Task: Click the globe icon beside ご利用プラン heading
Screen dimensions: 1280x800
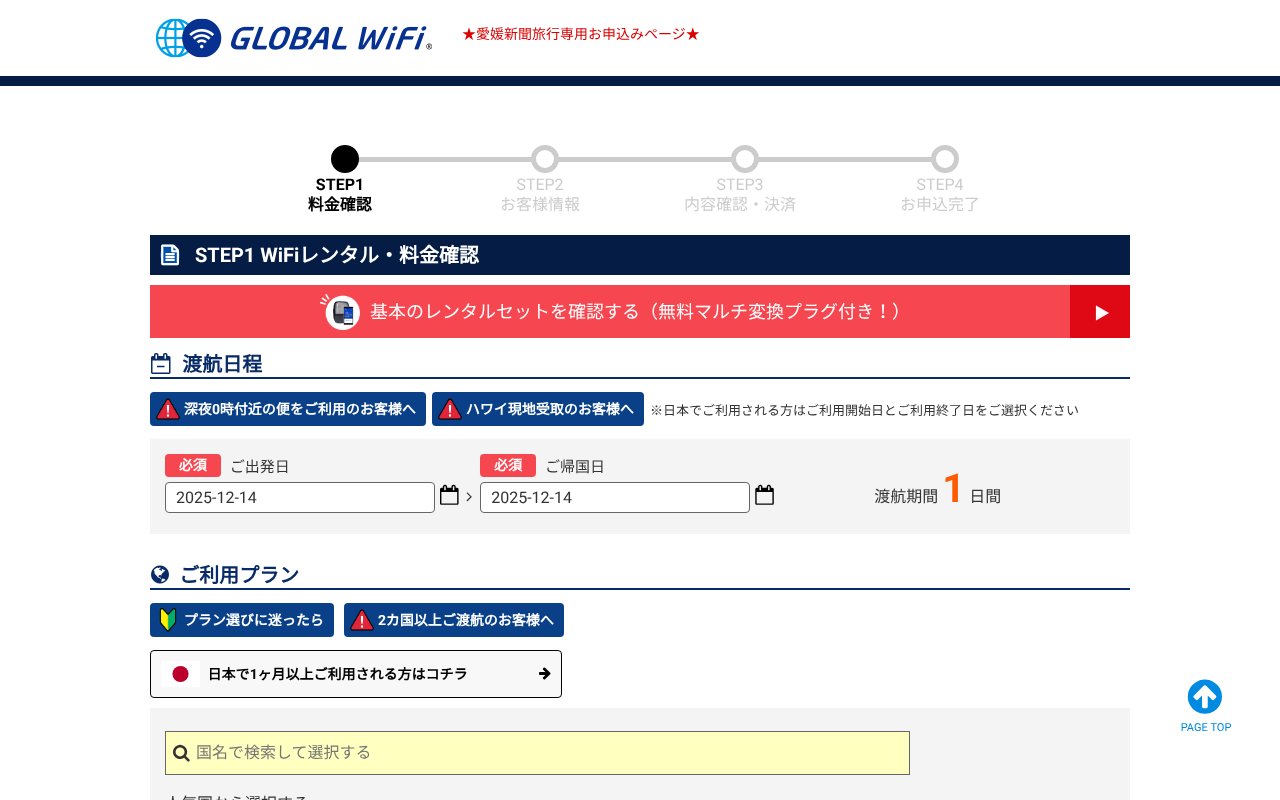Action: 160,574
